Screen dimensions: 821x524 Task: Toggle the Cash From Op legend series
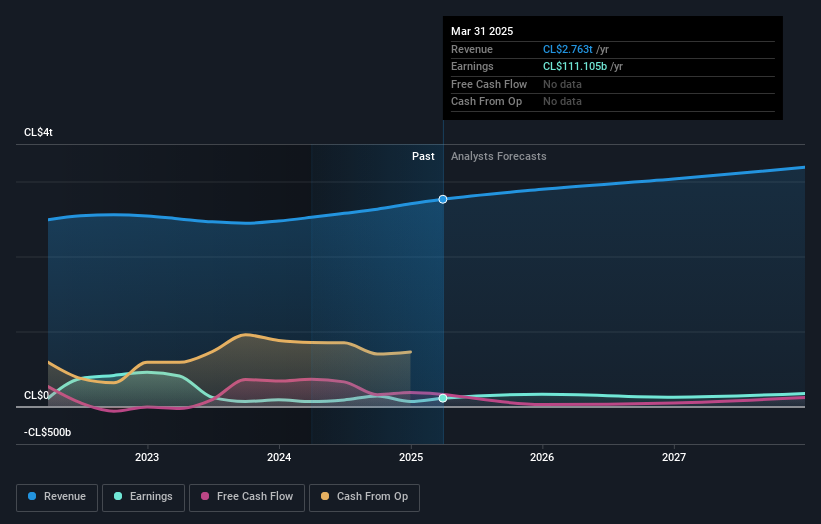click(x=364, y=497)
